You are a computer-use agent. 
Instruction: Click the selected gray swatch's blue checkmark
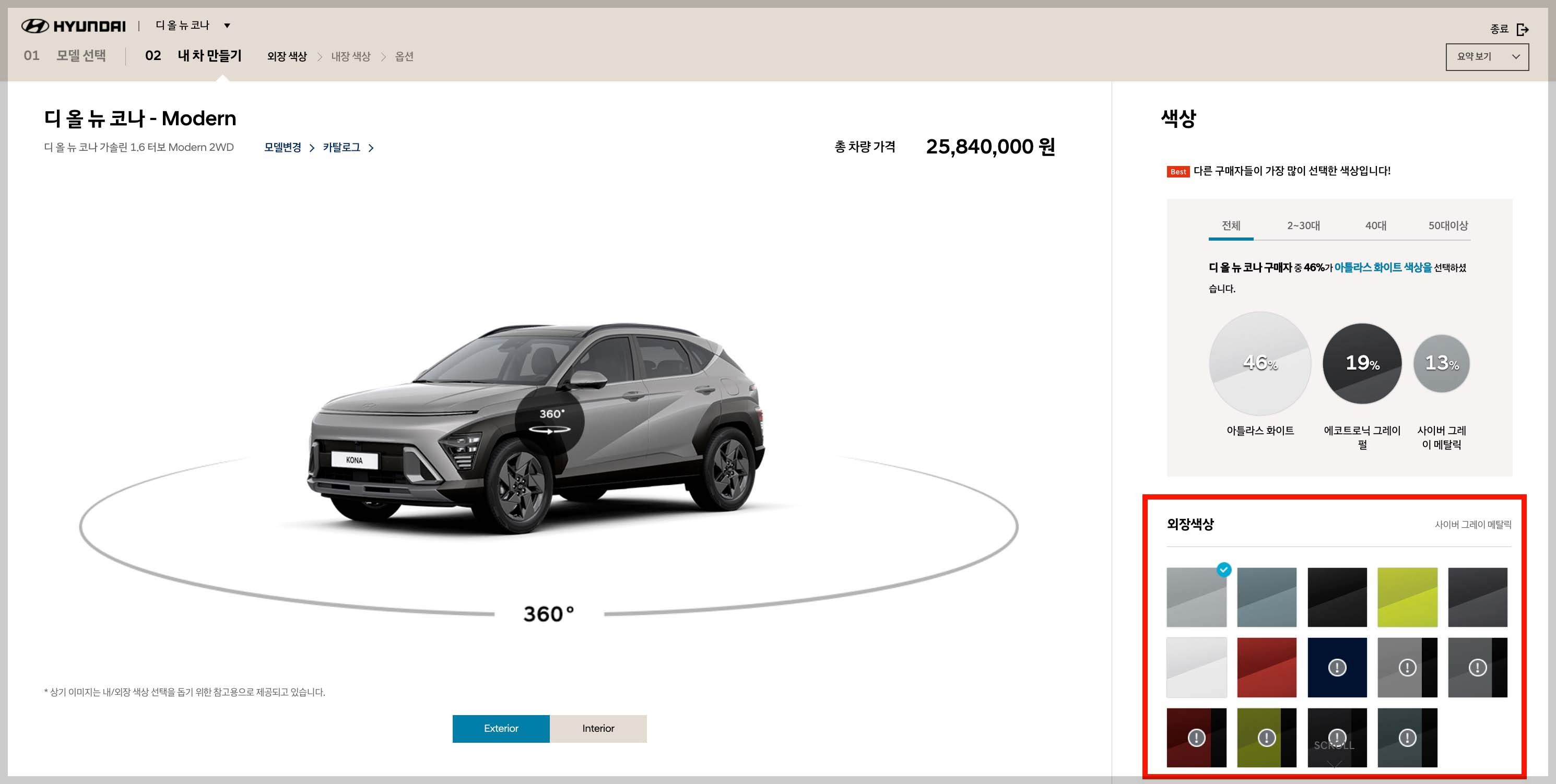click(1224, 569)
